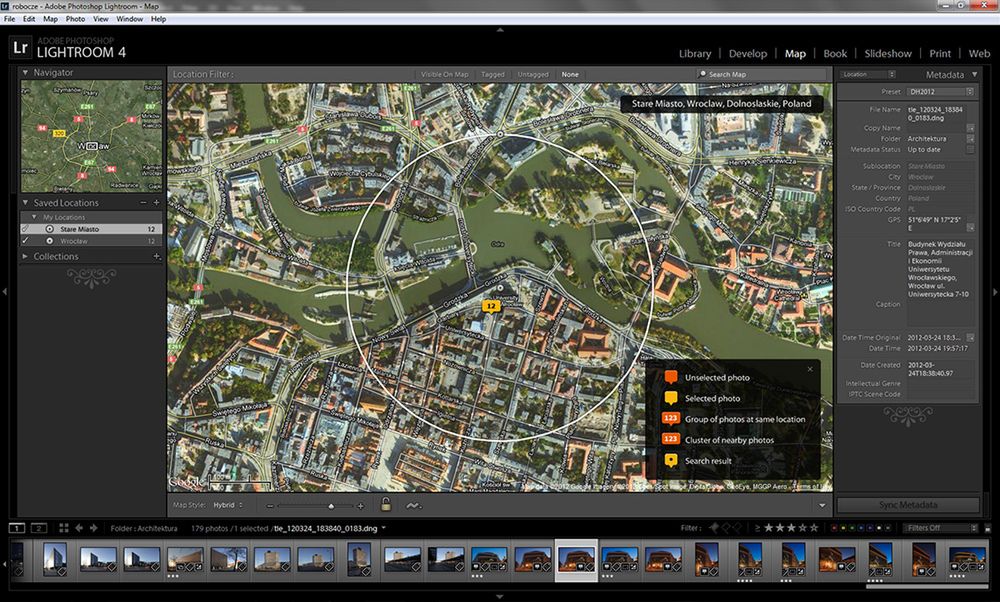Open the File menu
1000x602 pixels.
tap(10, 19)
